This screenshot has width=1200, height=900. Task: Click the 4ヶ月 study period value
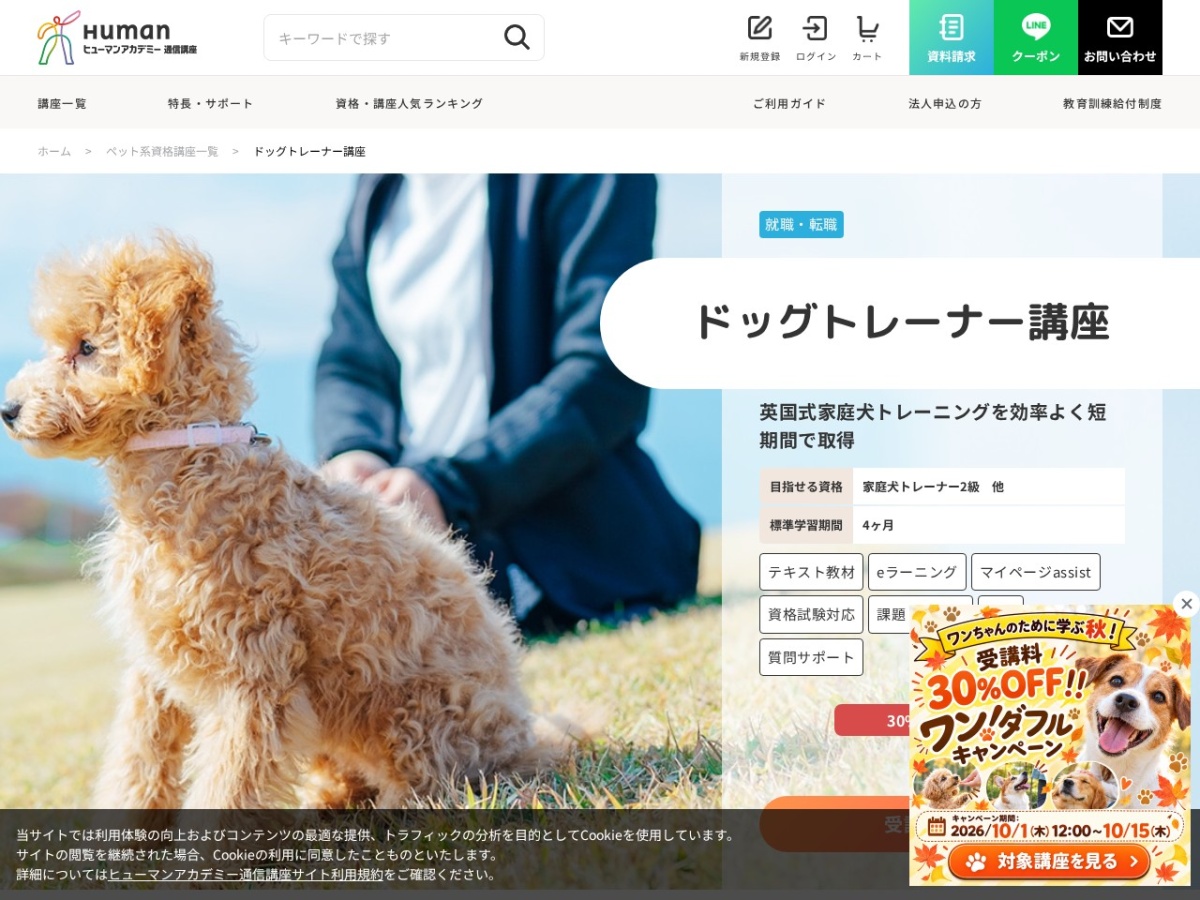pyautogui.click(x=878, y=525)
